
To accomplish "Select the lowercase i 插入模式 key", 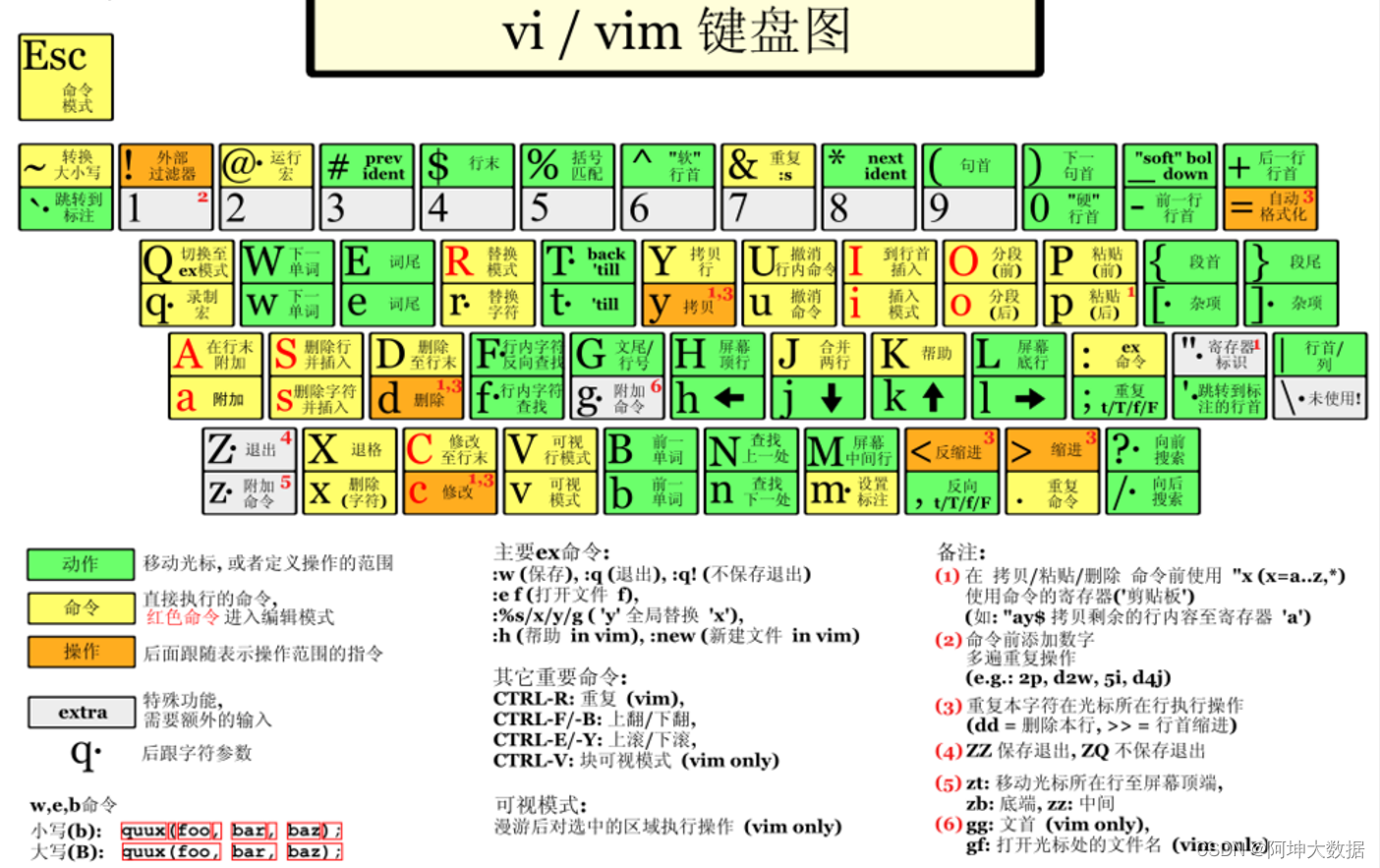I will [890, 305].
